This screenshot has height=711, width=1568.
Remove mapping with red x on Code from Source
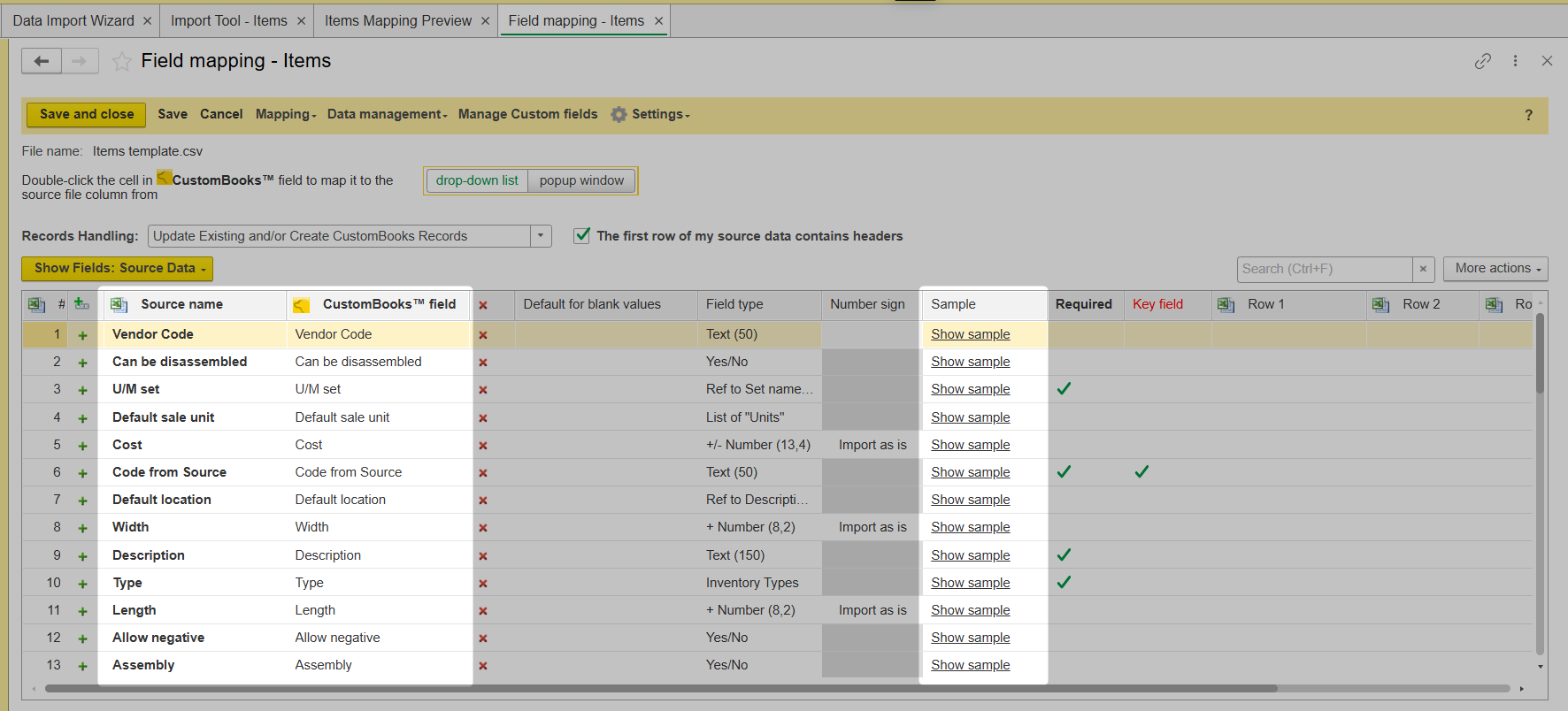(x=483, y=473)
